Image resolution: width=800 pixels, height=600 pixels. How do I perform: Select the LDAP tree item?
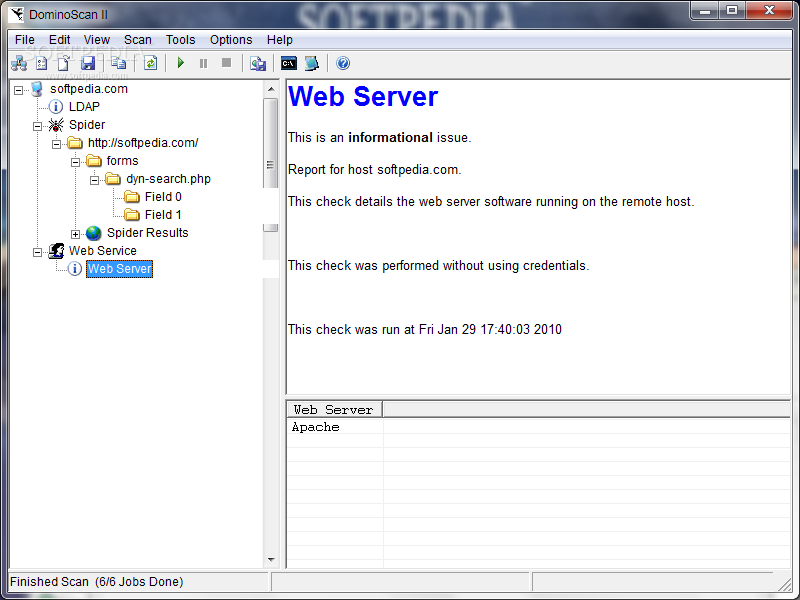(x=84, y=107)
